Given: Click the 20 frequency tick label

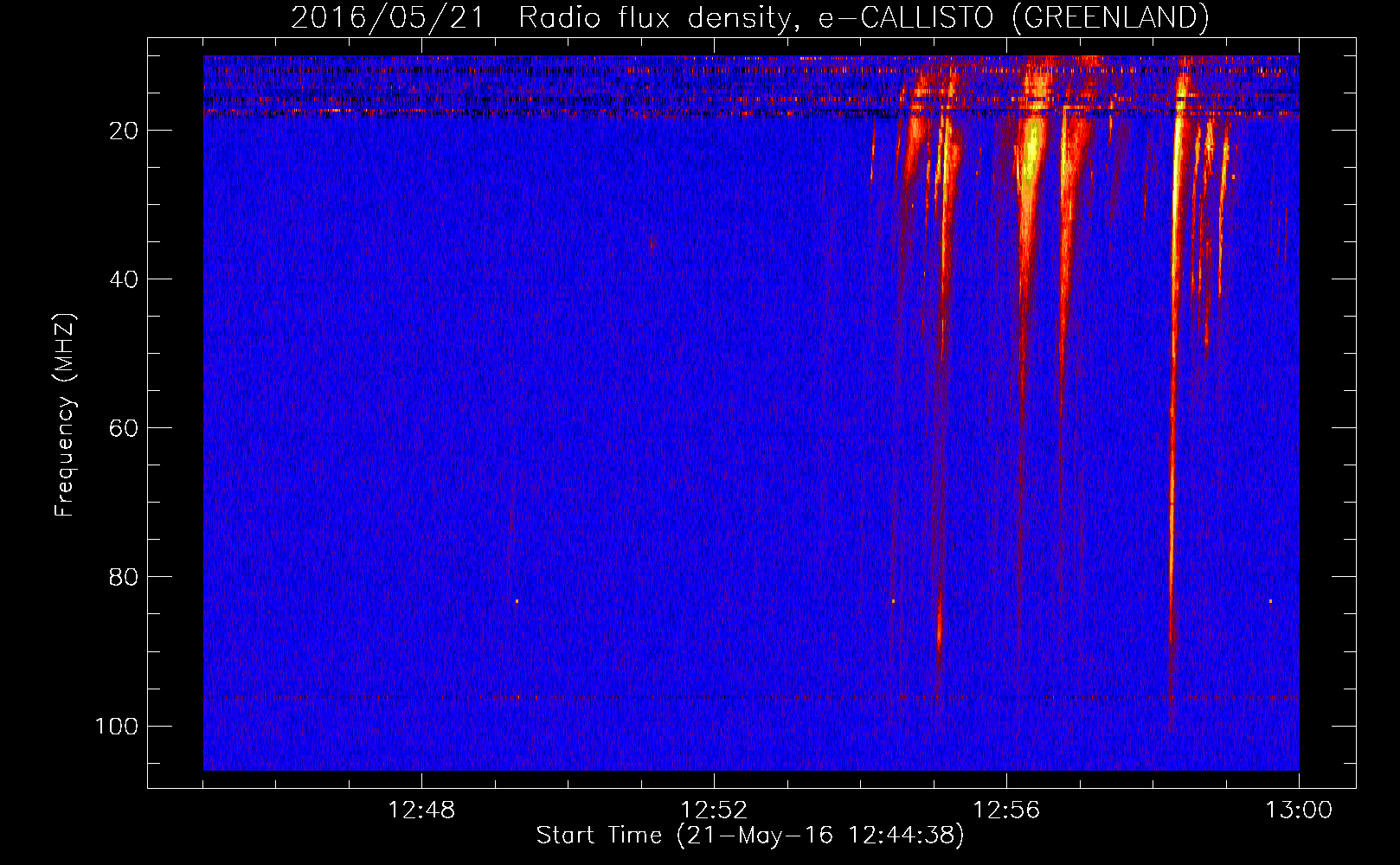Looking at the screenshot, I should (124, 131).
